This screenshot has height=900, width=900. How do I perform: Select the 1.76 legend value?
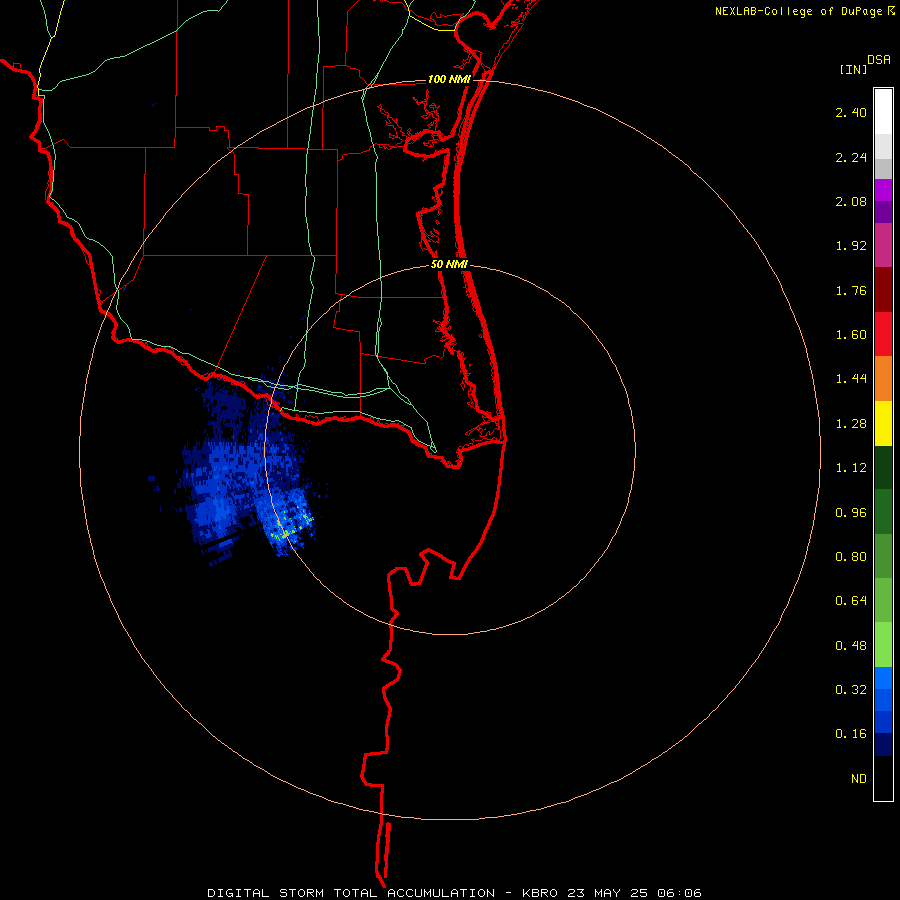[851, 290]
